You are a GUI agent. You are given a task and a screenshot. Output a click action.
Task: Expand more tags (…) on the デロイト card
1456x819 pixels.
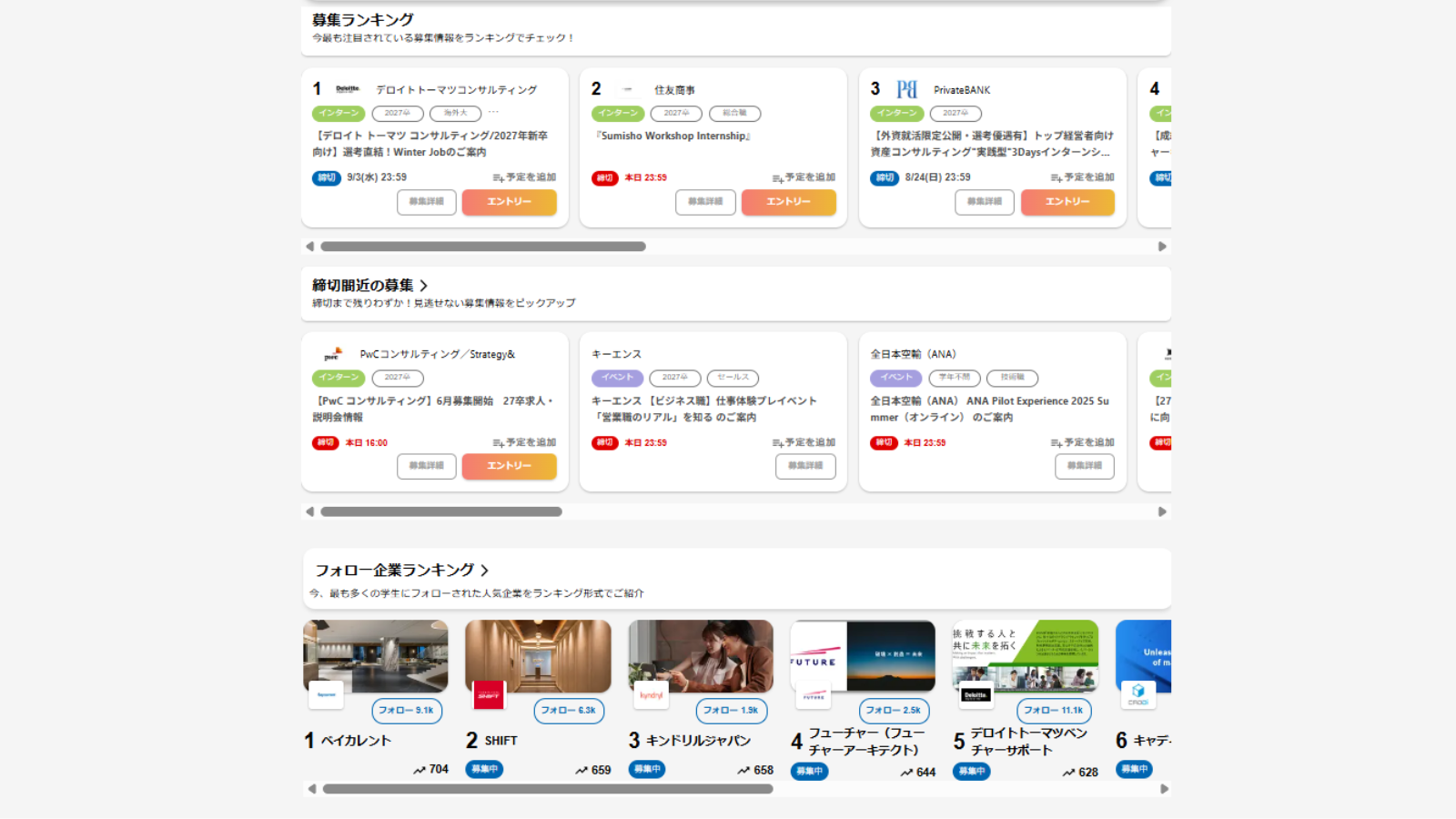(493, 113)
